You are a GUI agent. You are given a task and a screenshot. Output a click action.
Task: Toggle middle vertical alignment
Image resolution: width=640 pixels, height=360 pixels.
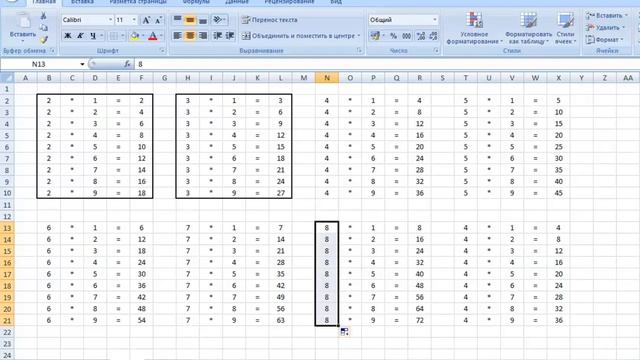(x=190, y=20)
